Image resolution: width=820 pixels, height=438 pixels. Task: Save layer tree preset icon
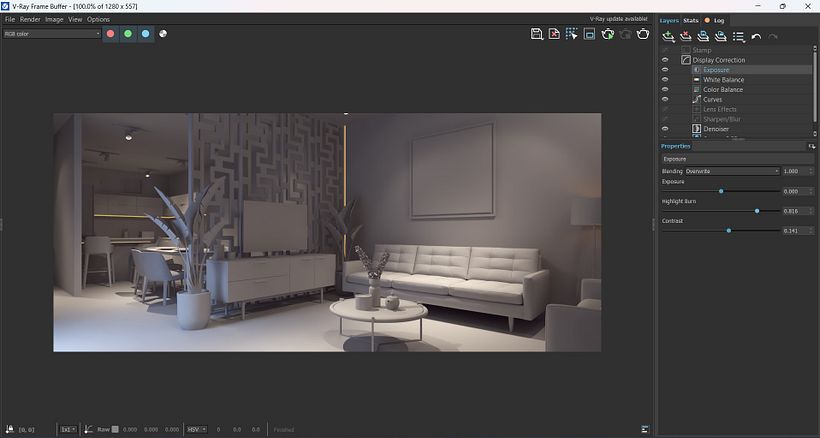pos(703,36)
